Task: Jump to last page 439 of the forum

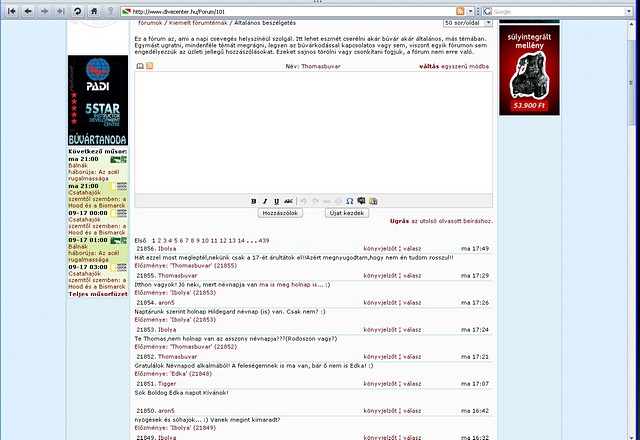Action: 263,240
